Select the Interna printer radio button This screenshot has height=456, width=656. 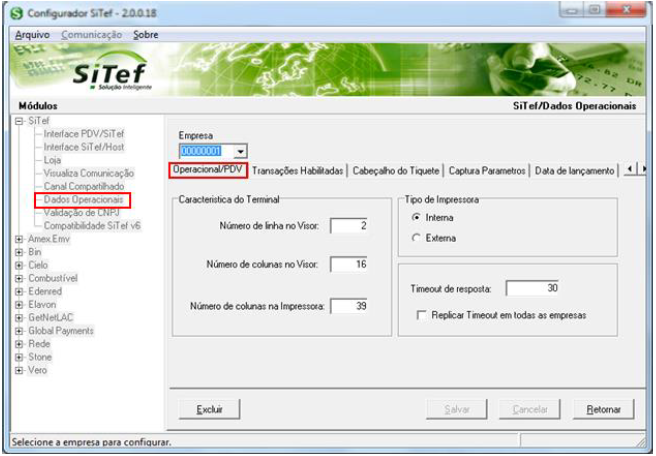416,218
